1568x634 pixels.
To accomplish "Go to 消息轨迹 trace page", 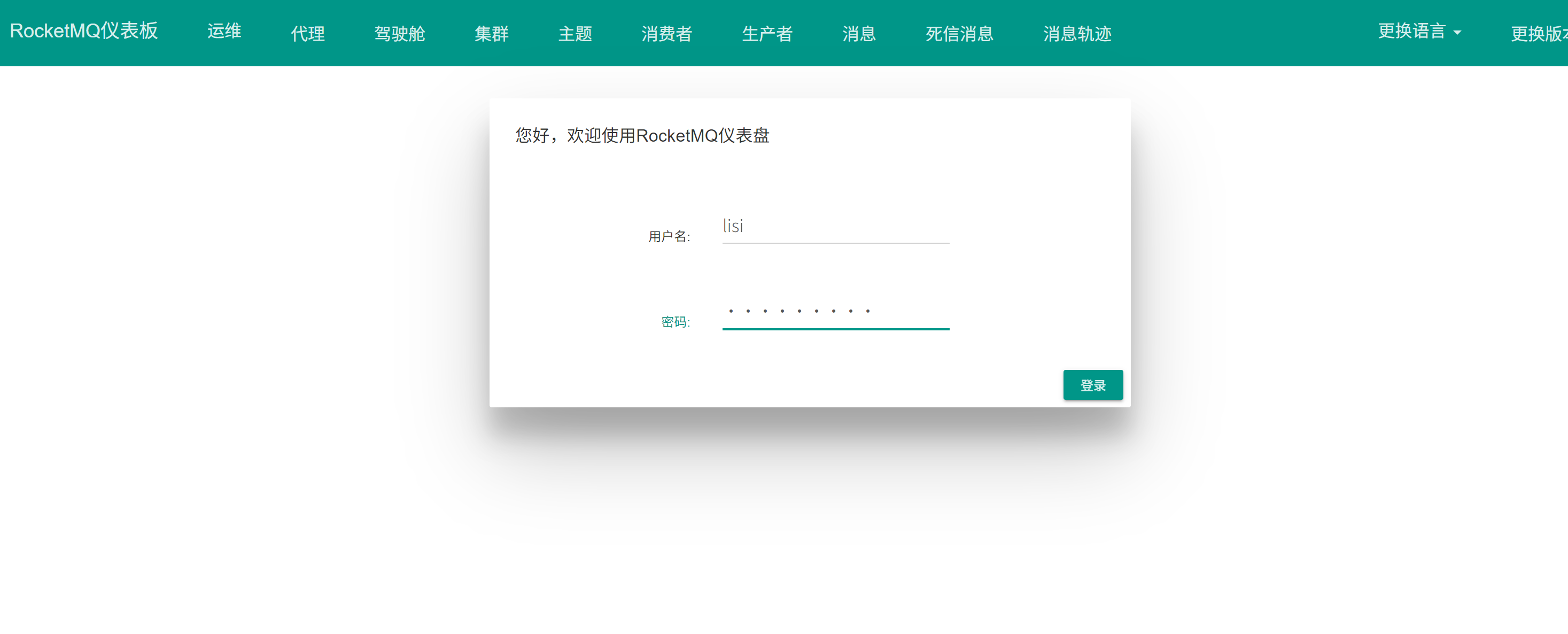I will click(x=1077, y=34).
